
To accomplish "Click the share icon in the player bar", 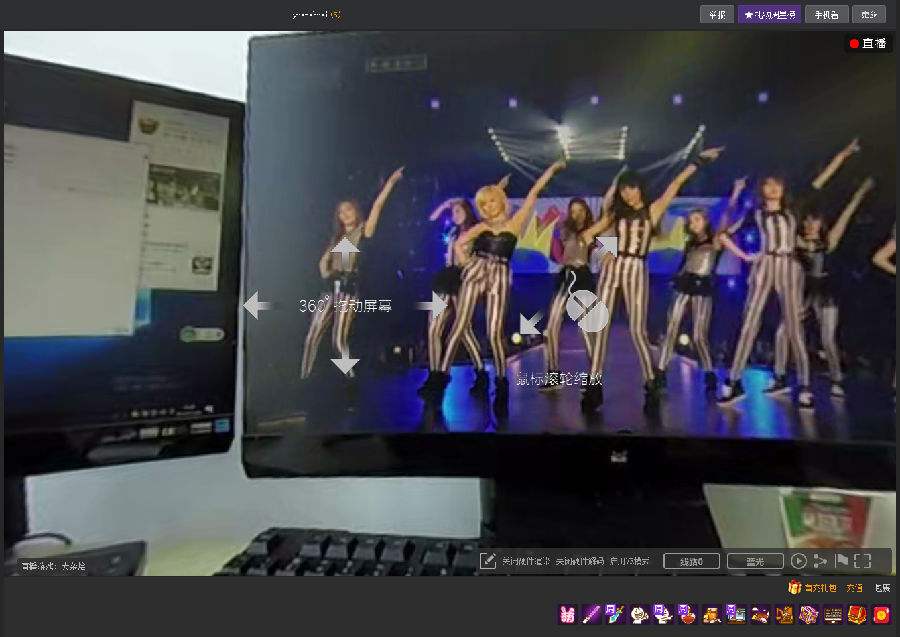I will coord(820,561).
